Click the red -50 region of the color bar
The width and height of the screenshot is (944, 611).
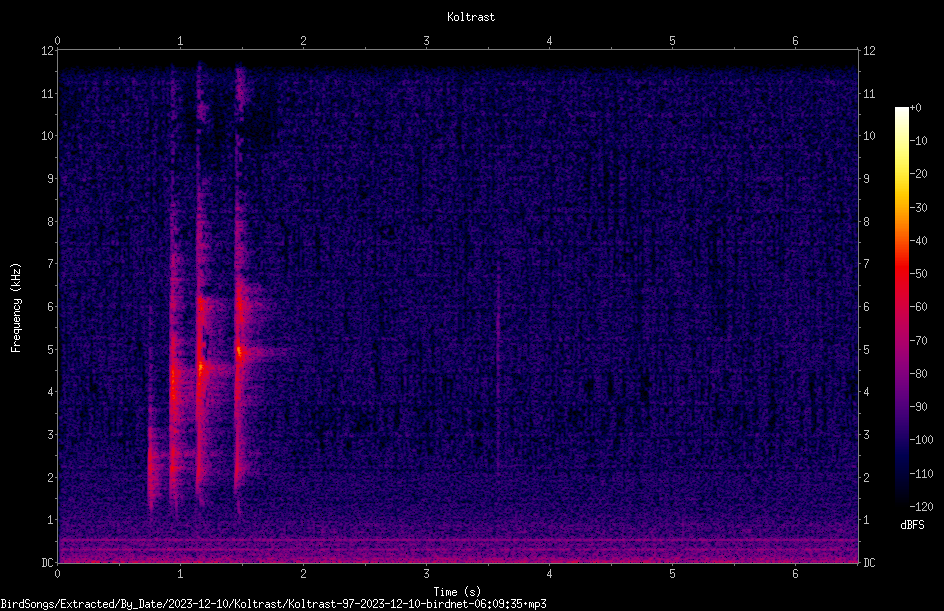[x=901, y=274]
